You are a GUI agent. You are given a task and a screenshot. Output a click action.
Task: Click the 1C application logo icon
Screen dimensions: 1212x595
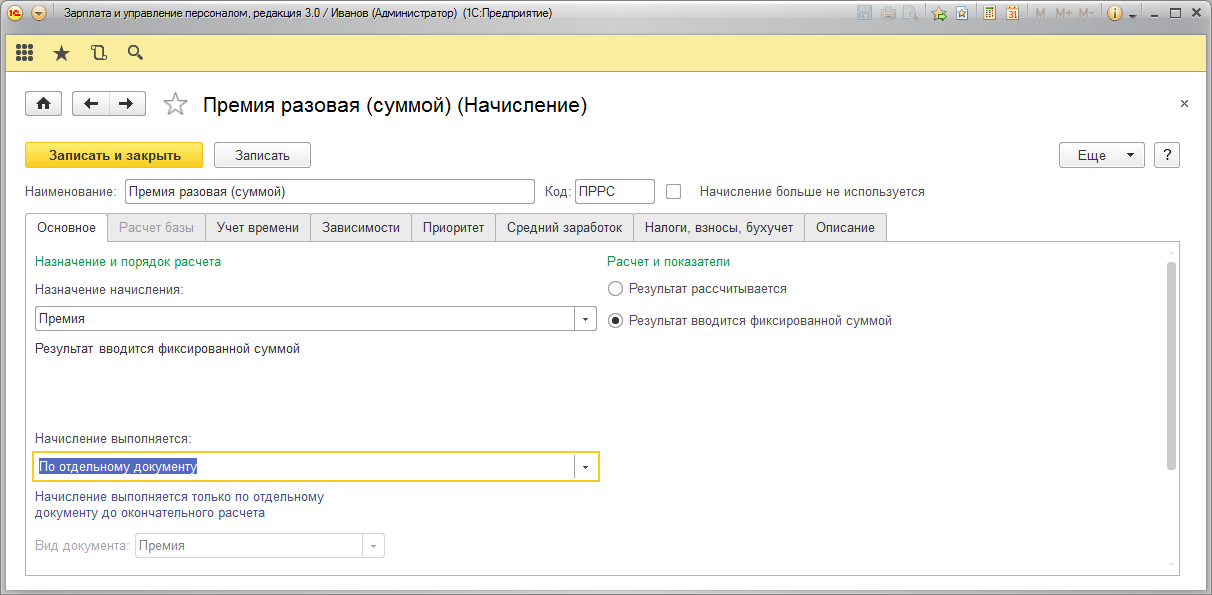point(15,13)
